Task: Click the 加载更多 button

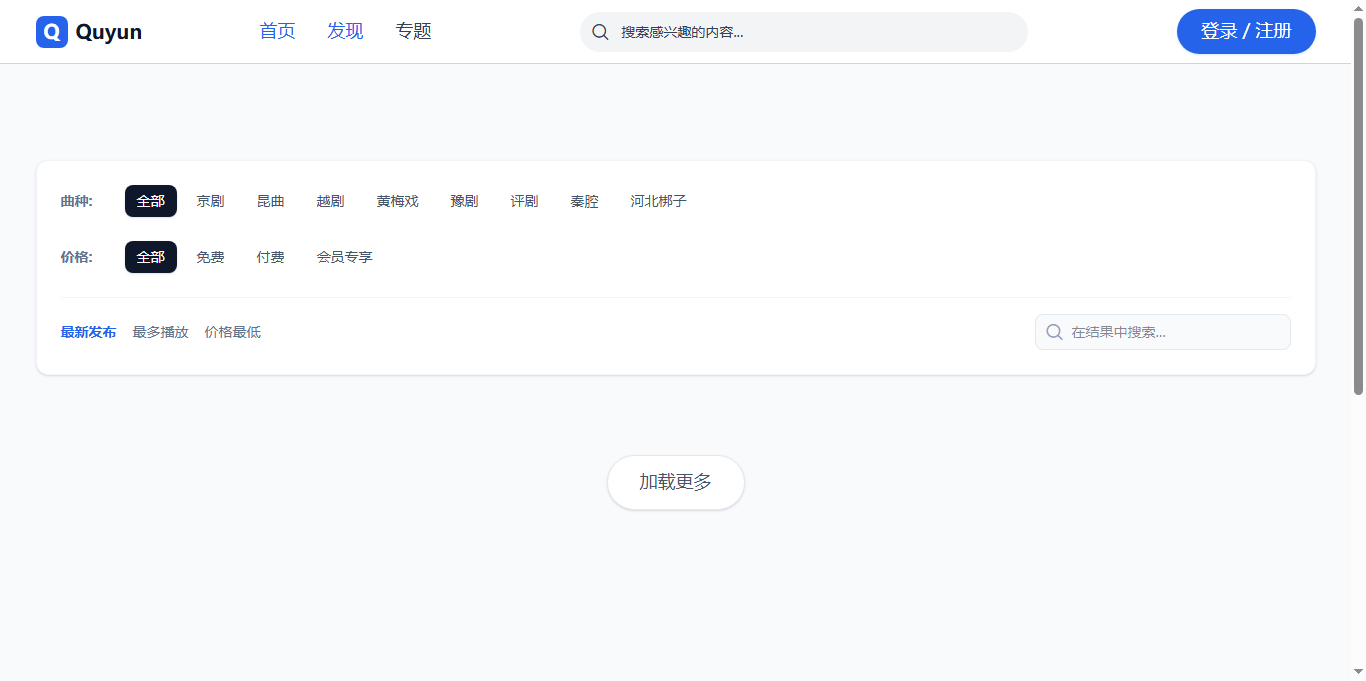Action: [x=675, y=482]
